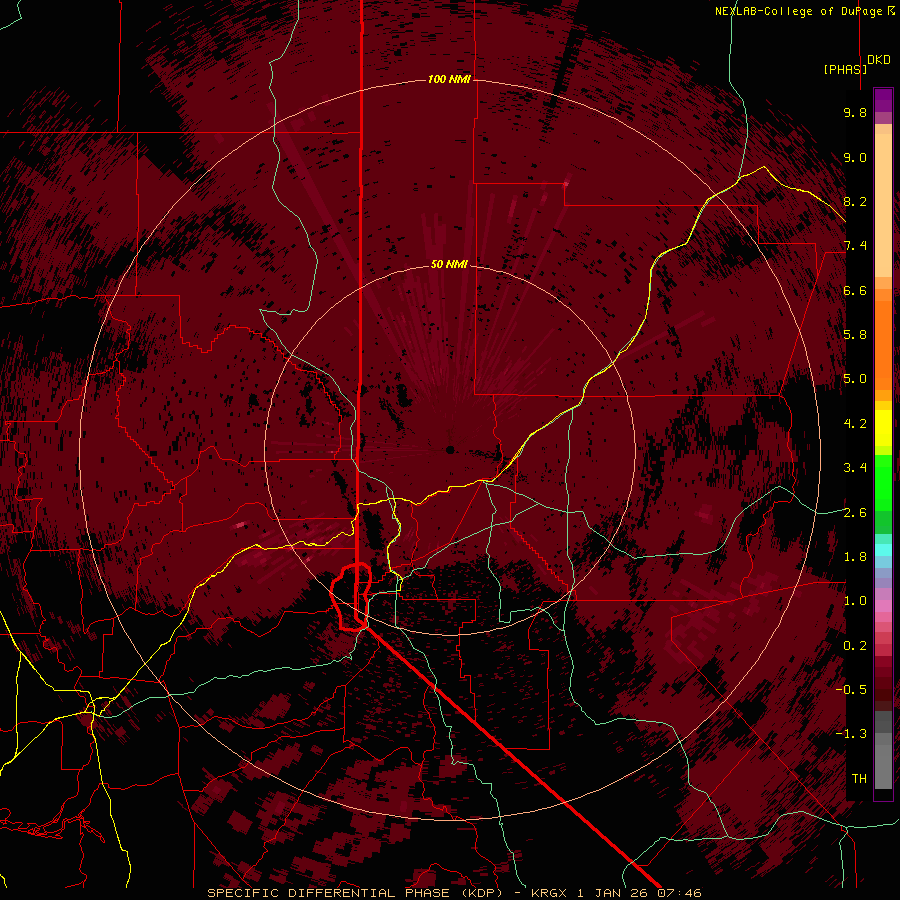The height and width of the screenshot is (900, 900).
Task: Select the 4.2 scale value
Action: click(x=855, y=424)
